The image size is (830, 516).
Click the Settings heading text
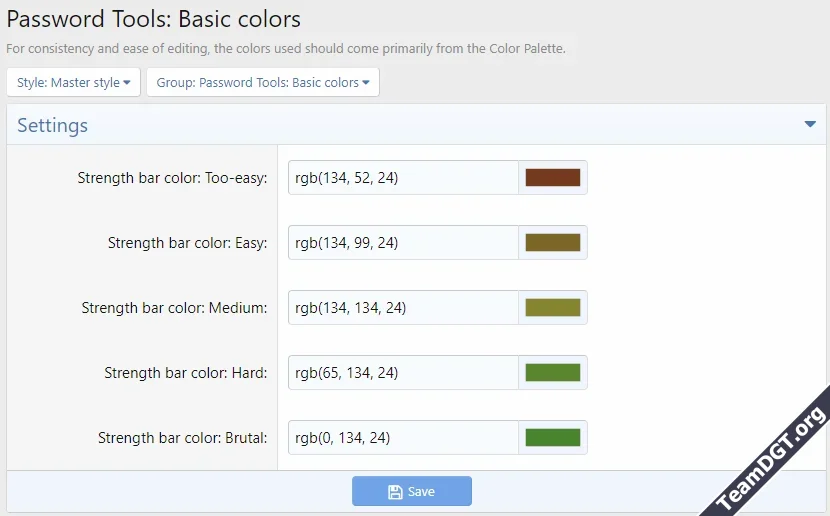click(52, 126)
